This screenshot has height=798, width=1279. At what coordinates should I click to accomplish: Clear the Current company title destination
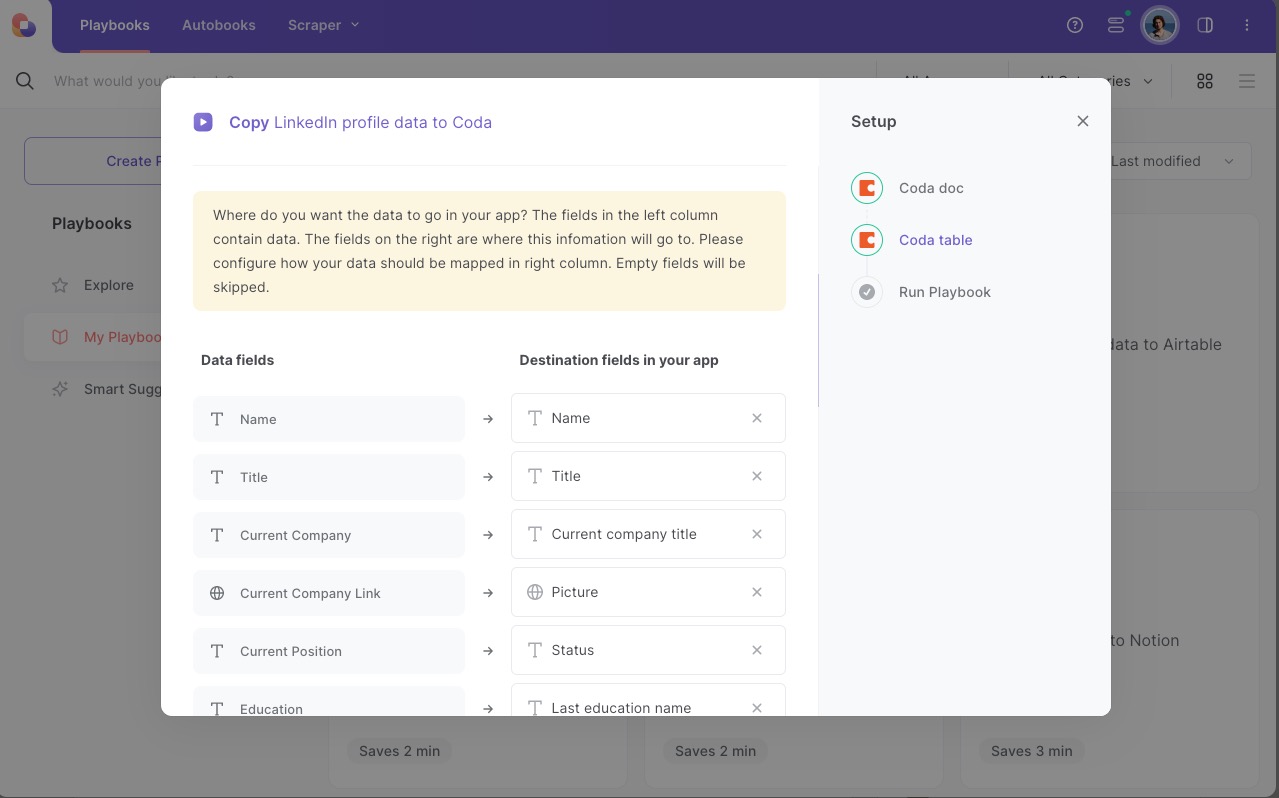pyautogui.click(x=757, y=534)
